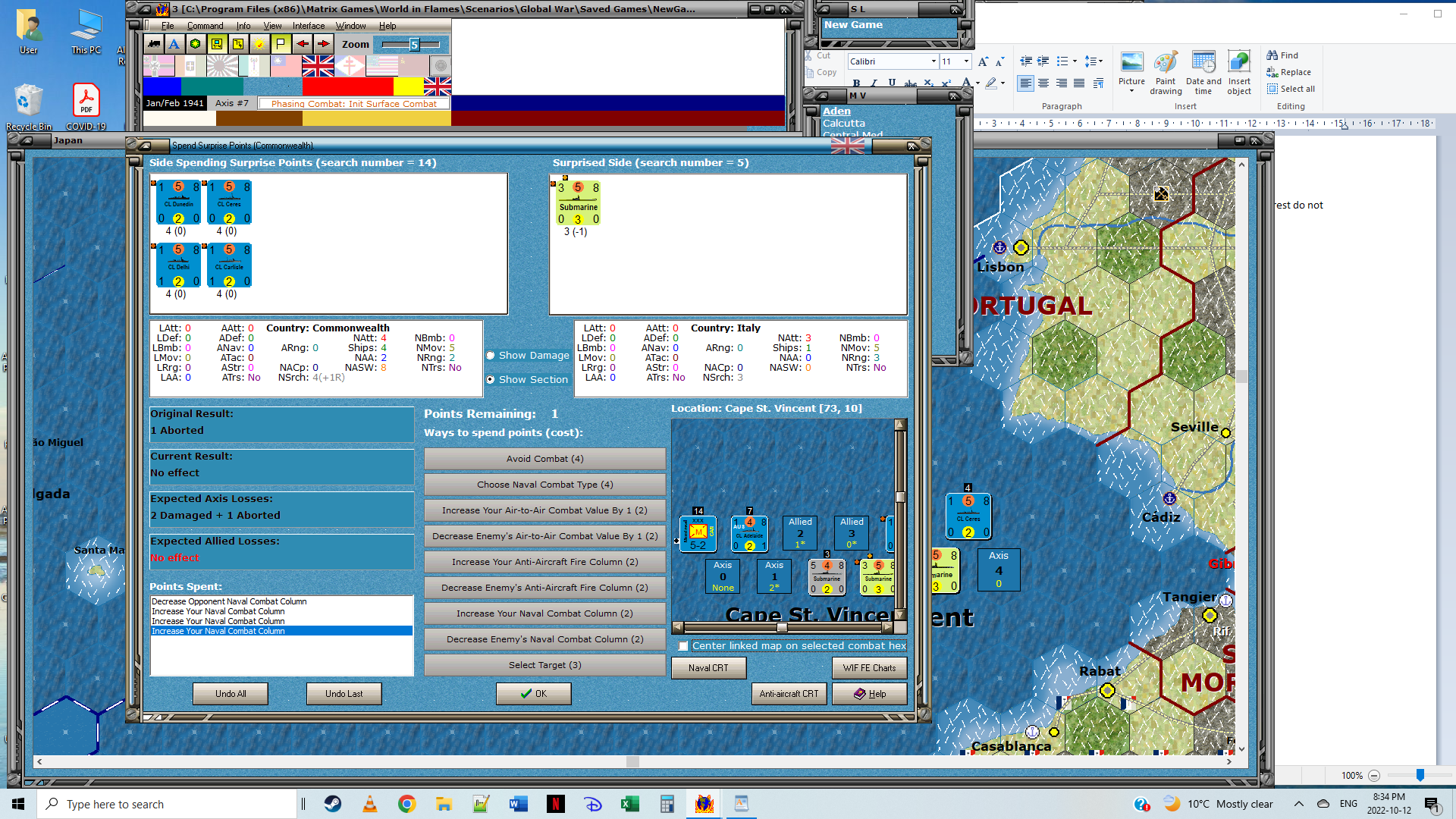The height and width of the screenshot is (819, 1456).
Task: Open the font size 11 dropdown
Action: click(966, 61)
